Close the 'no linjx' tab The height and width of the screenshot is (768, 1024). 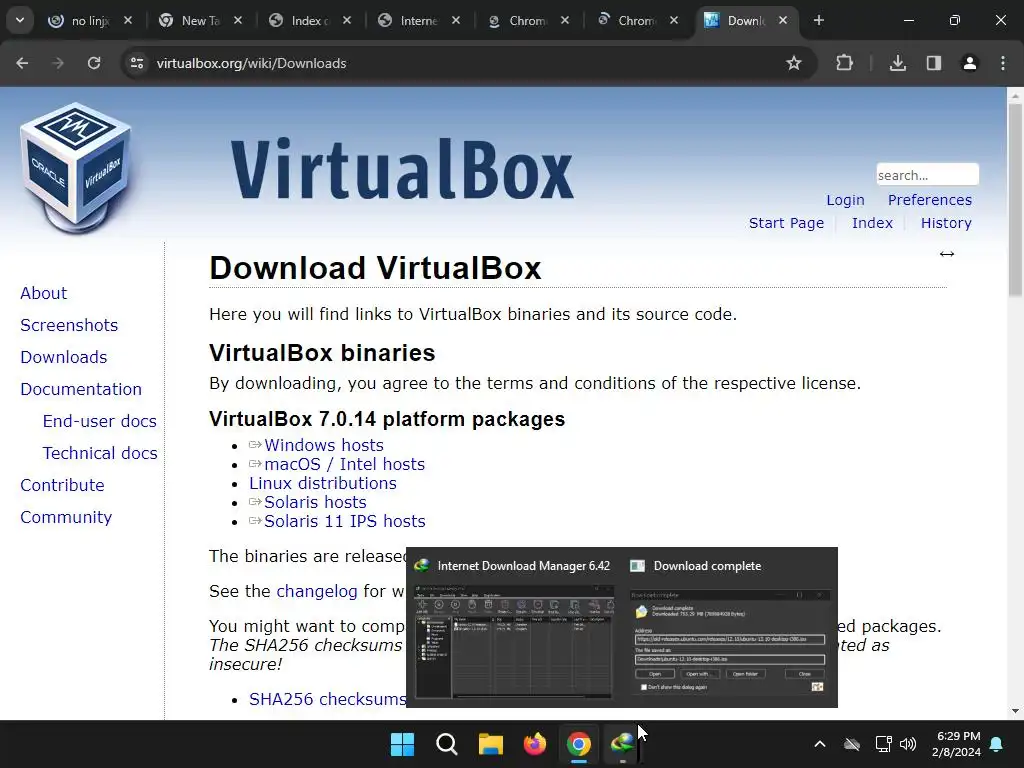128,20
